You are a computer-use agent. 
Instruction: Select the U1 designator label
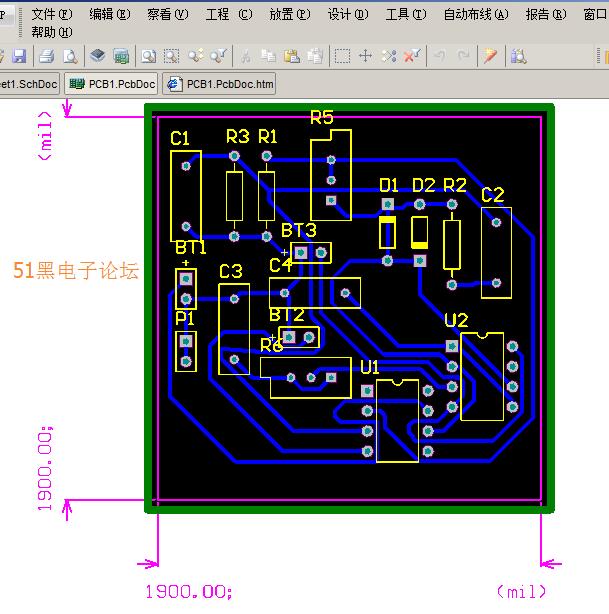pyautogui.click(x=369, y=367)
